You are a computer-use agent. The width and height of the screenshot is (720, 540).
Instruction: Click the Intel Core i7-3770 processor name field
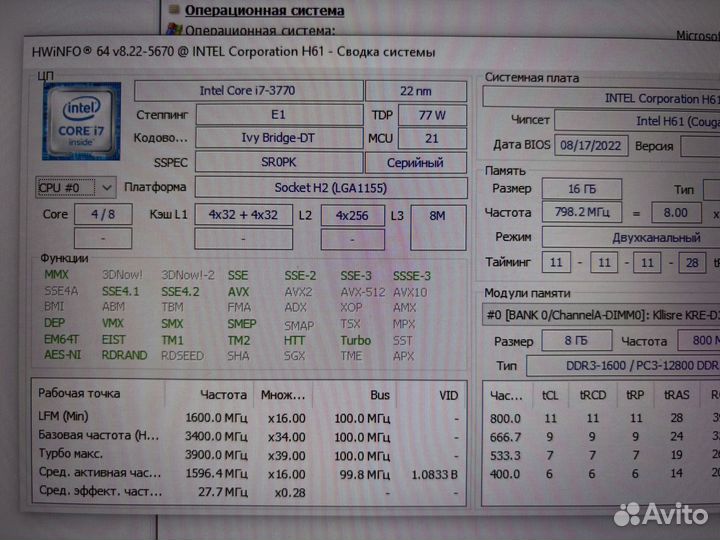(x=248, y=90)
